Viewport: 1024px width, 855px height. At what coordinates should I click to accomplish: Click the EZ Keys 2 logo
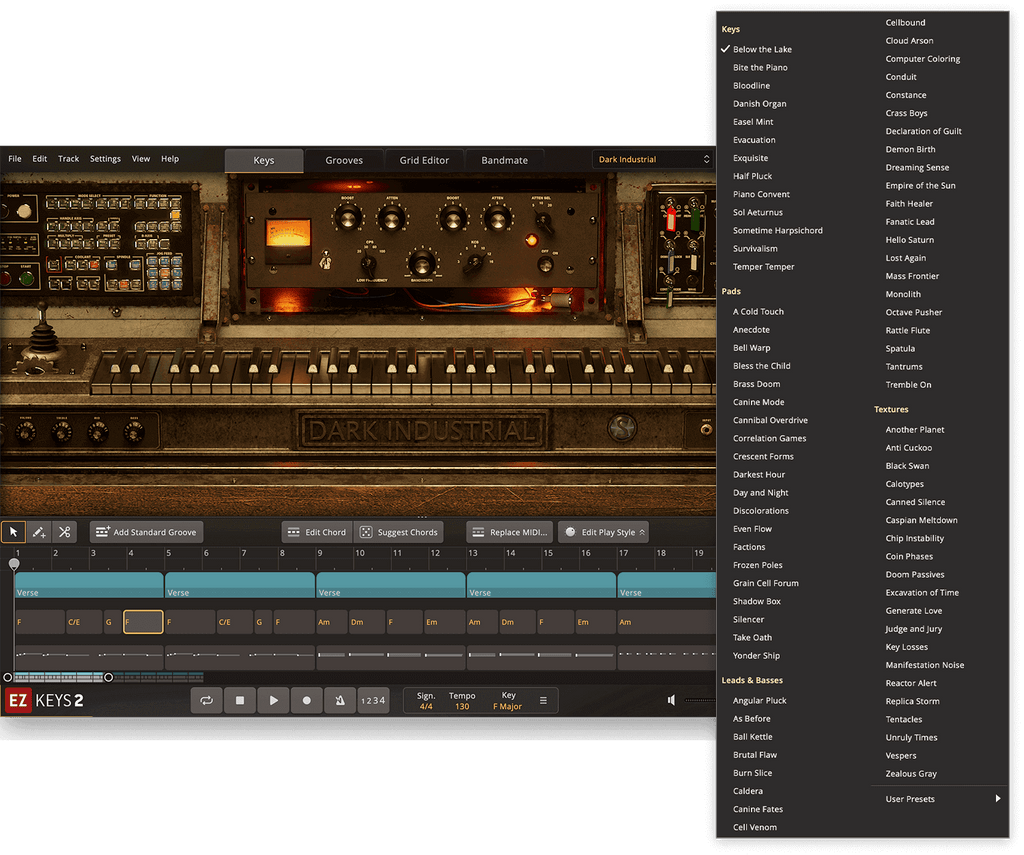[x=45, y=700]
